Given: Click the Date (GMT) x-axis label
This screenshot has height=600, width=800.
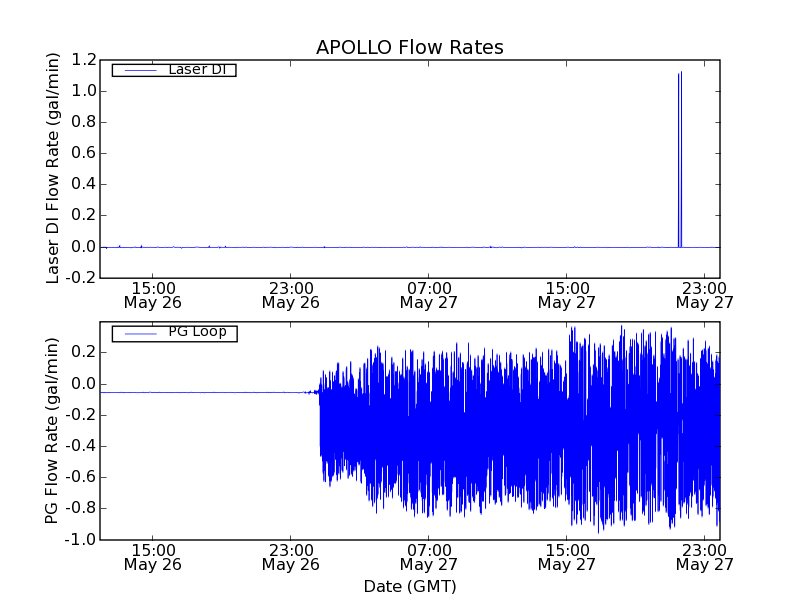Looking at the screenshot, I should tap(409, 586).
